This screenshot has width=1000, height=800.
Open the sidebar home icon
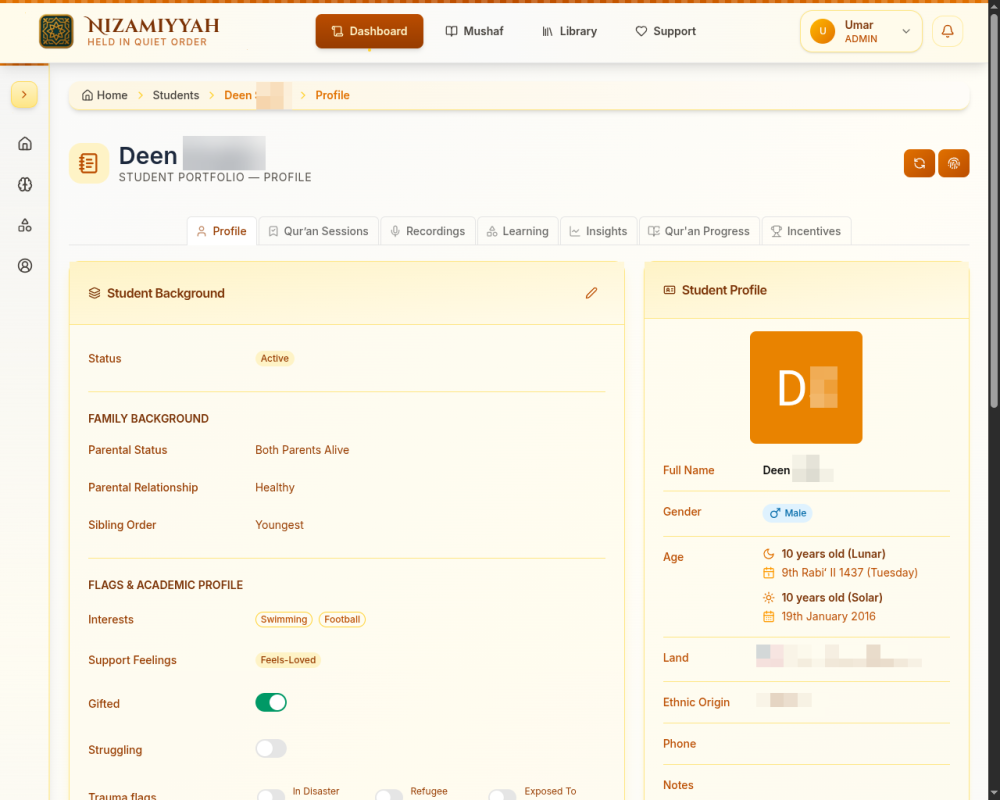(x=25, y=144)
